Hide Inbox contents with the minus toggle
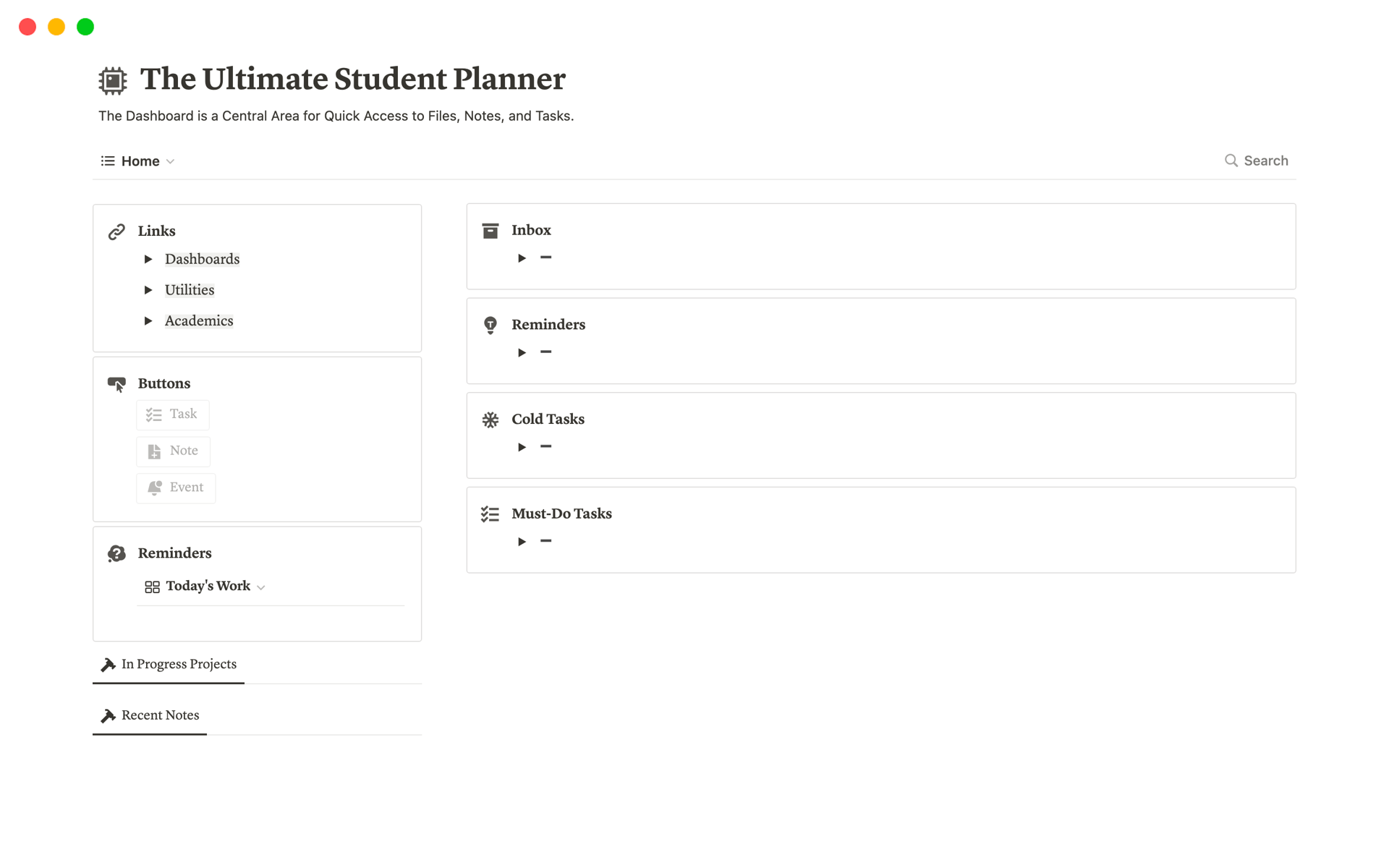Viewport: 1389px width, 868px height. click(546, 258)
